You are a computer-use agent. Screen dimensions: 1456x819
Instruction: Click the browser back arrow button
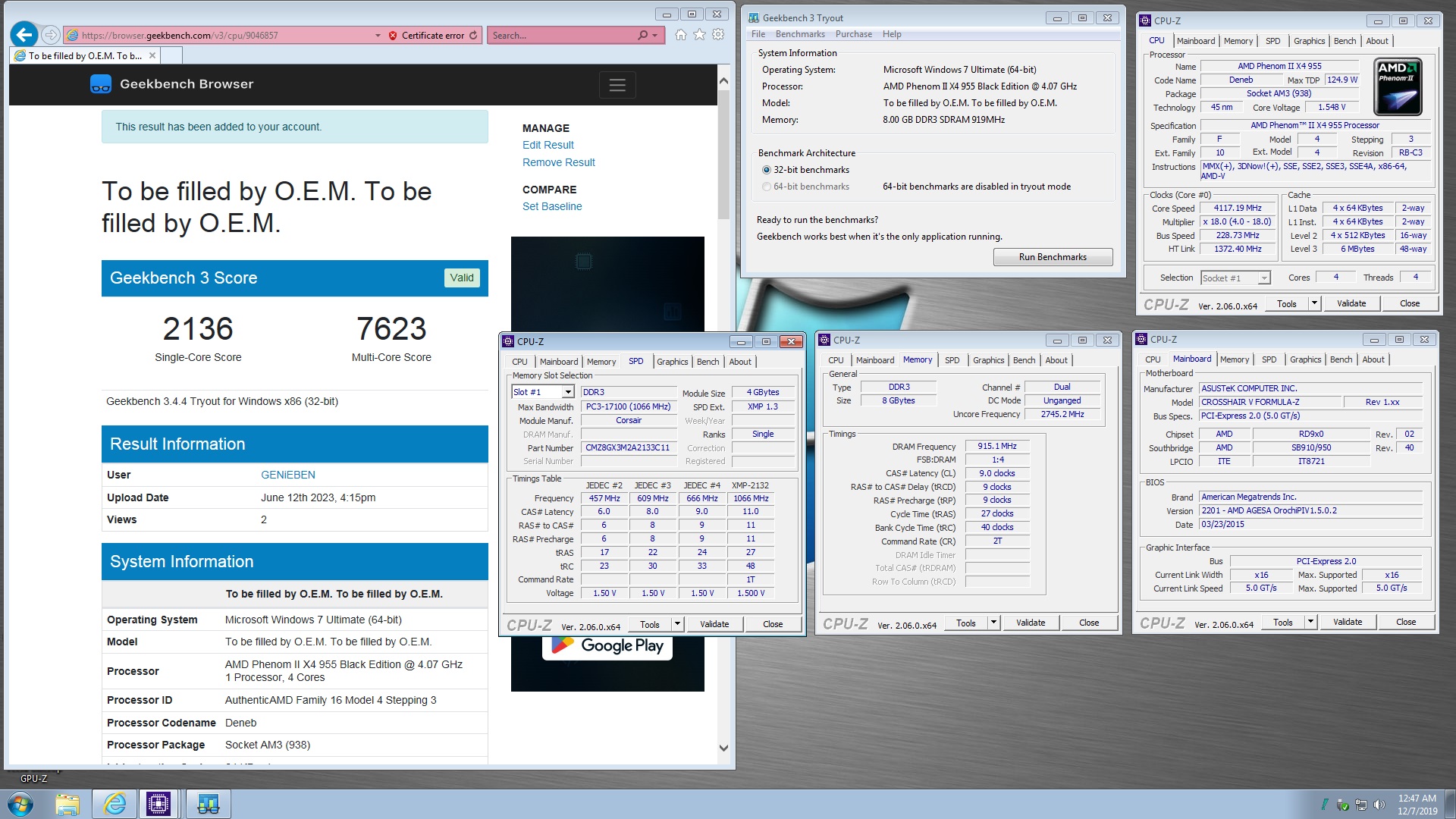pyautogui.click(x=24, y=34)
